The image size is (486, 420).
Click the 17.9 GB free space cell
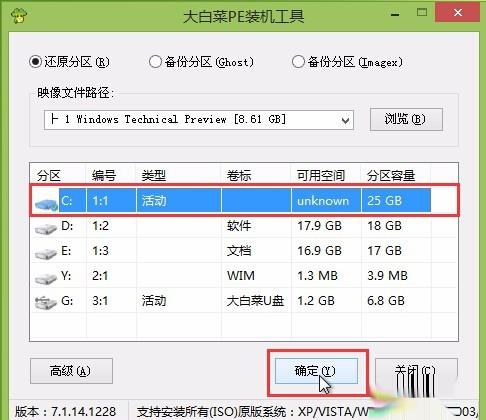pyautogui.click(x=319, y=226)
